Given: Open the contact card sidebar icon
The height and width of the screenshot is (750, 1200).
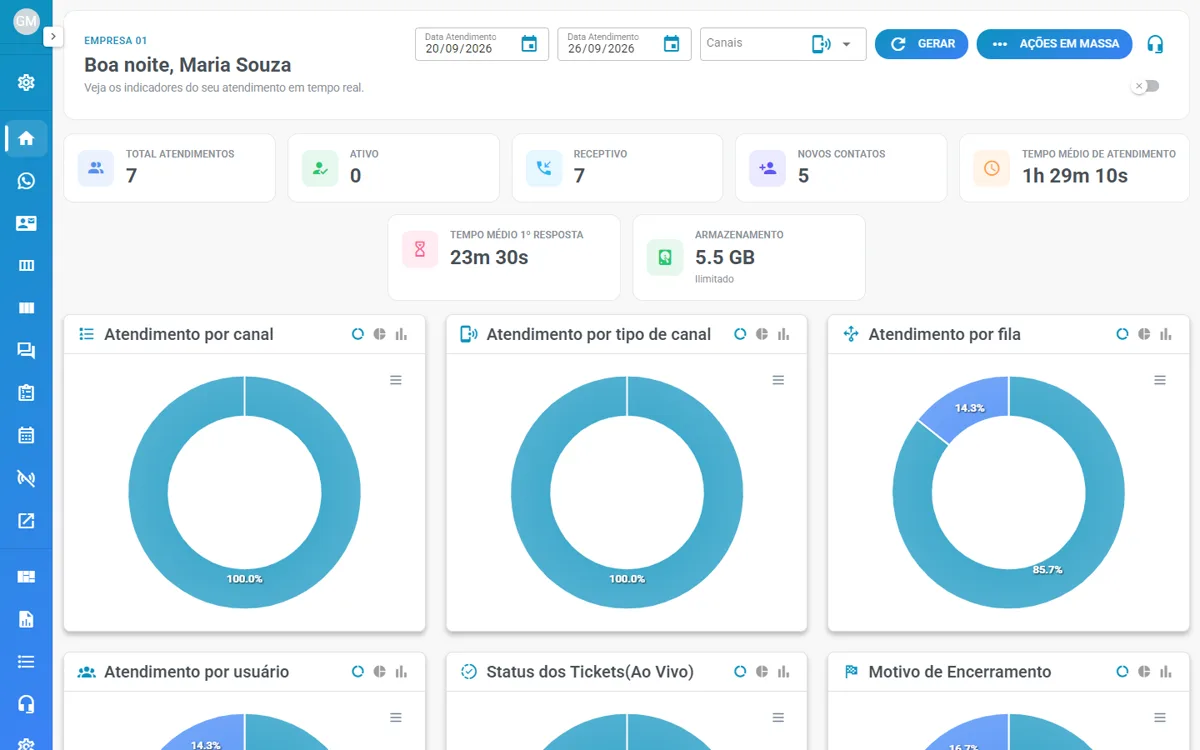Looking at the screenshot, I should pyautogui.click(x=26, y=223).
